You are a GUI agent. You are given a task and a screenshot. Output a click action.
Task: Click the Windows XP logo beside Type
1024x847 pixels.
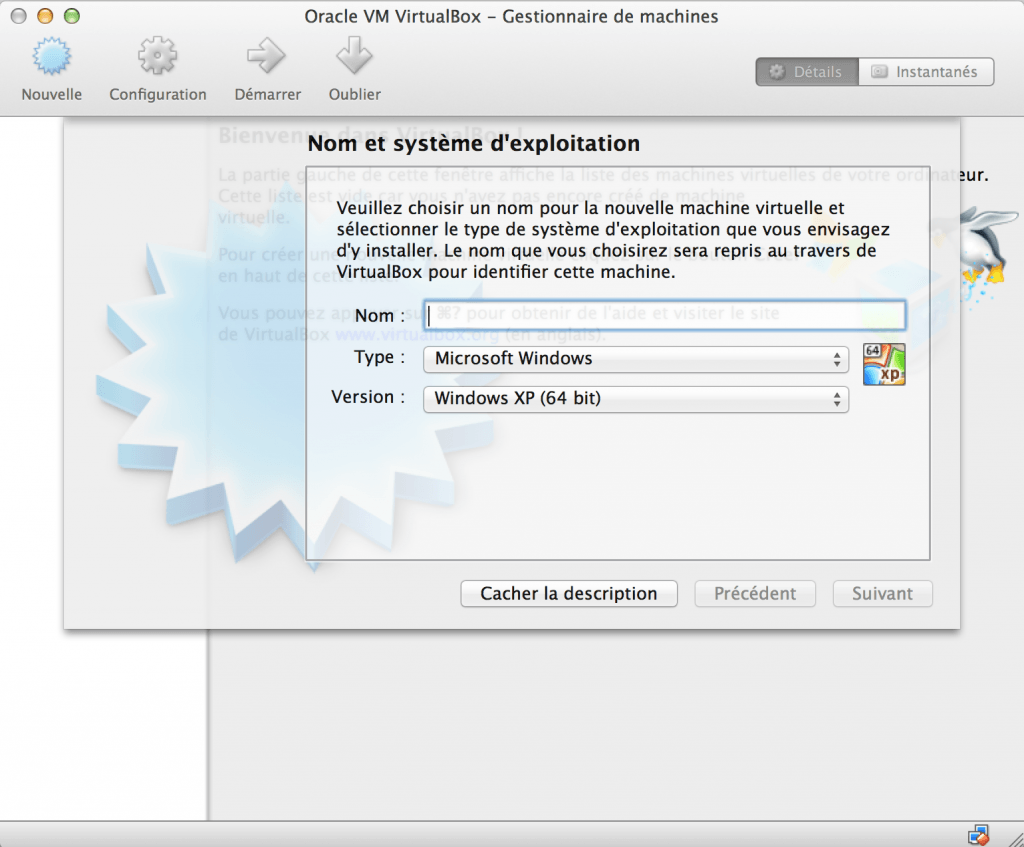pyautogui.click(x=884, y=364)
